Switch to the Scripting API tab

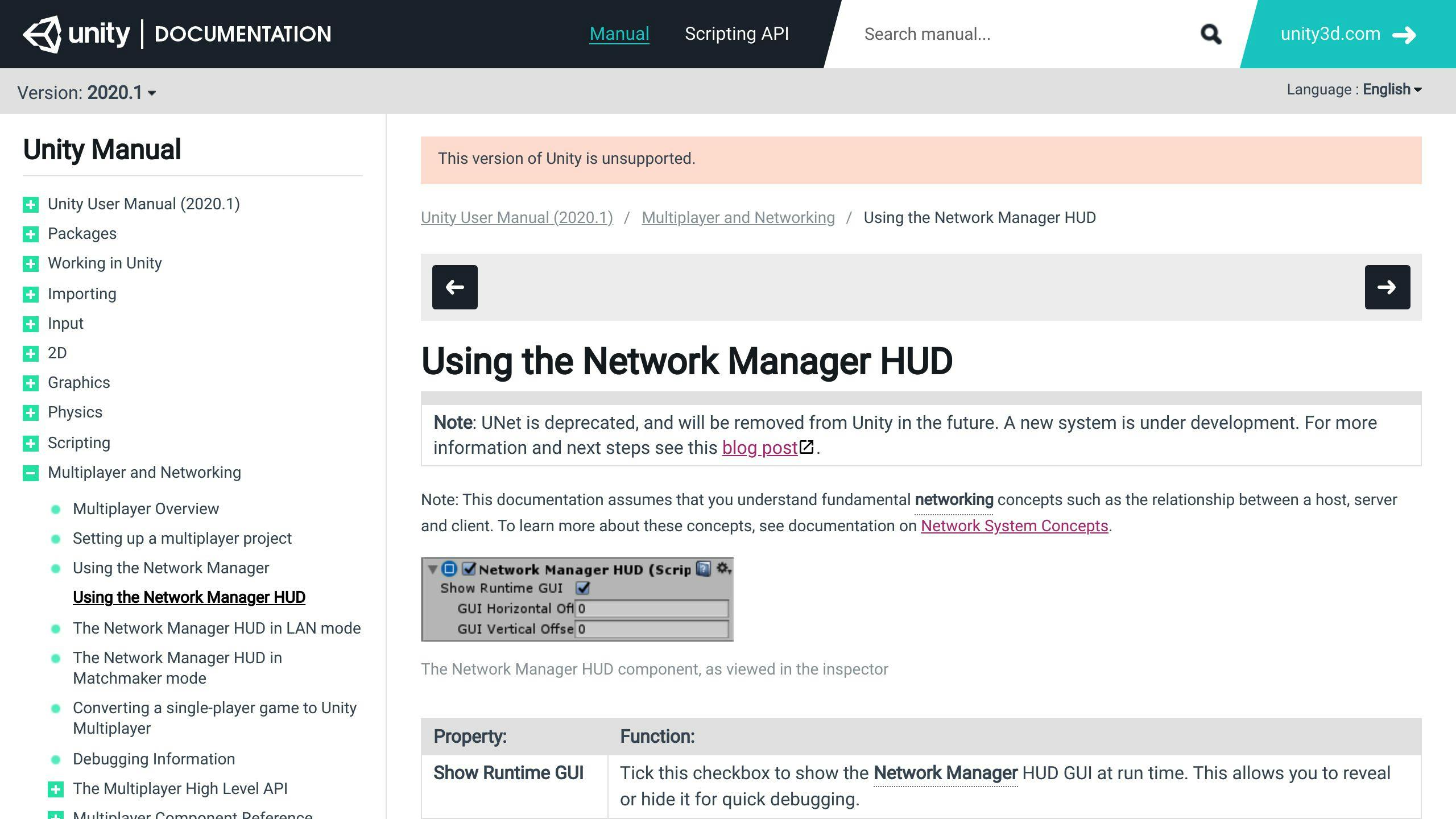(737, 34)
